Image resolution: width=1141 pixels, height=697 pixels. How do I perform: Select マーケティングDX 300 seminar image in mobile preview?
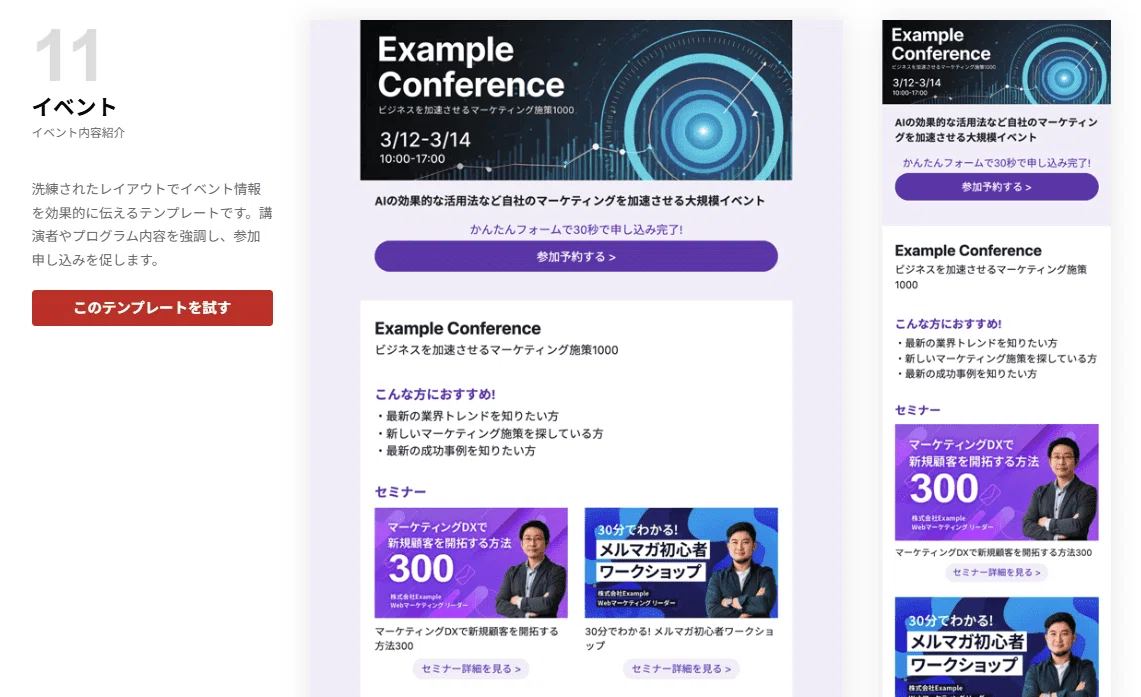[996, 482]
